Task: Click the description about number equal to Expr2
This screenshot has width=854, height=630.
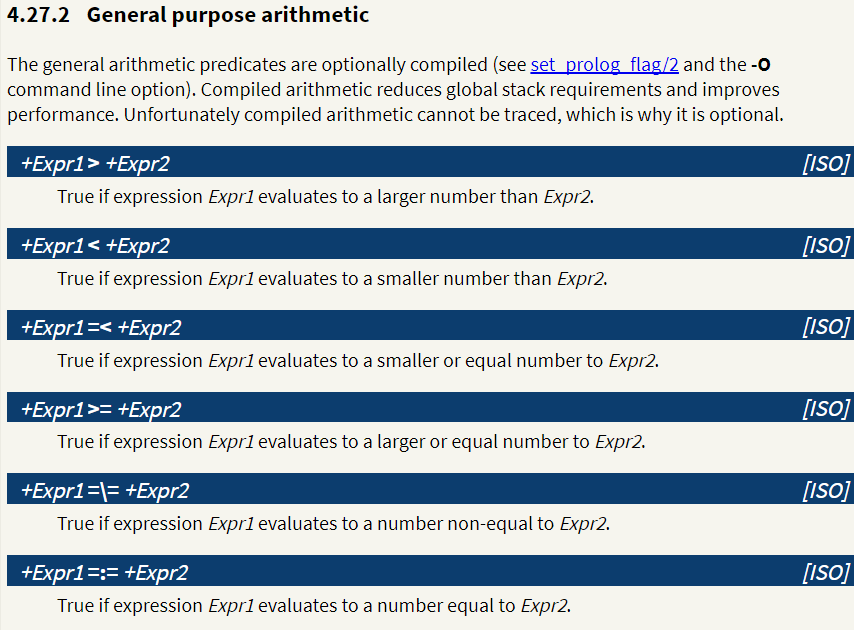Action: pos(314,605)
